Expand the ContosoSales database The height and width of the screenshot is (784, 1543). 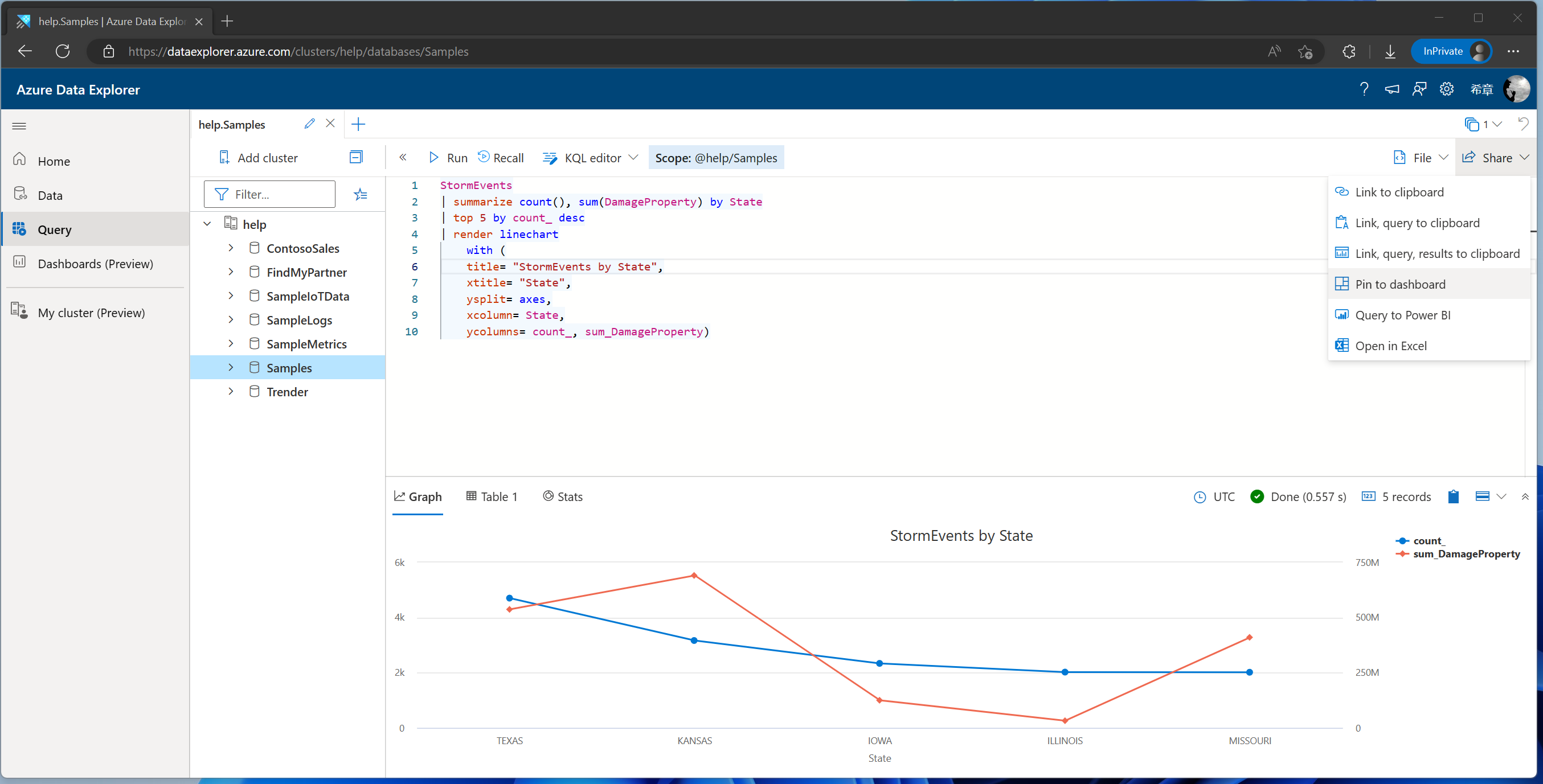coord(231,247)
